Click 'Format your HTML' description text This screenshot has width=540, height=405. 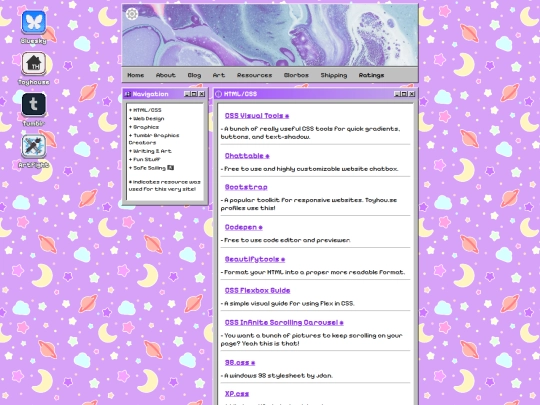click(x=313, y=272)
